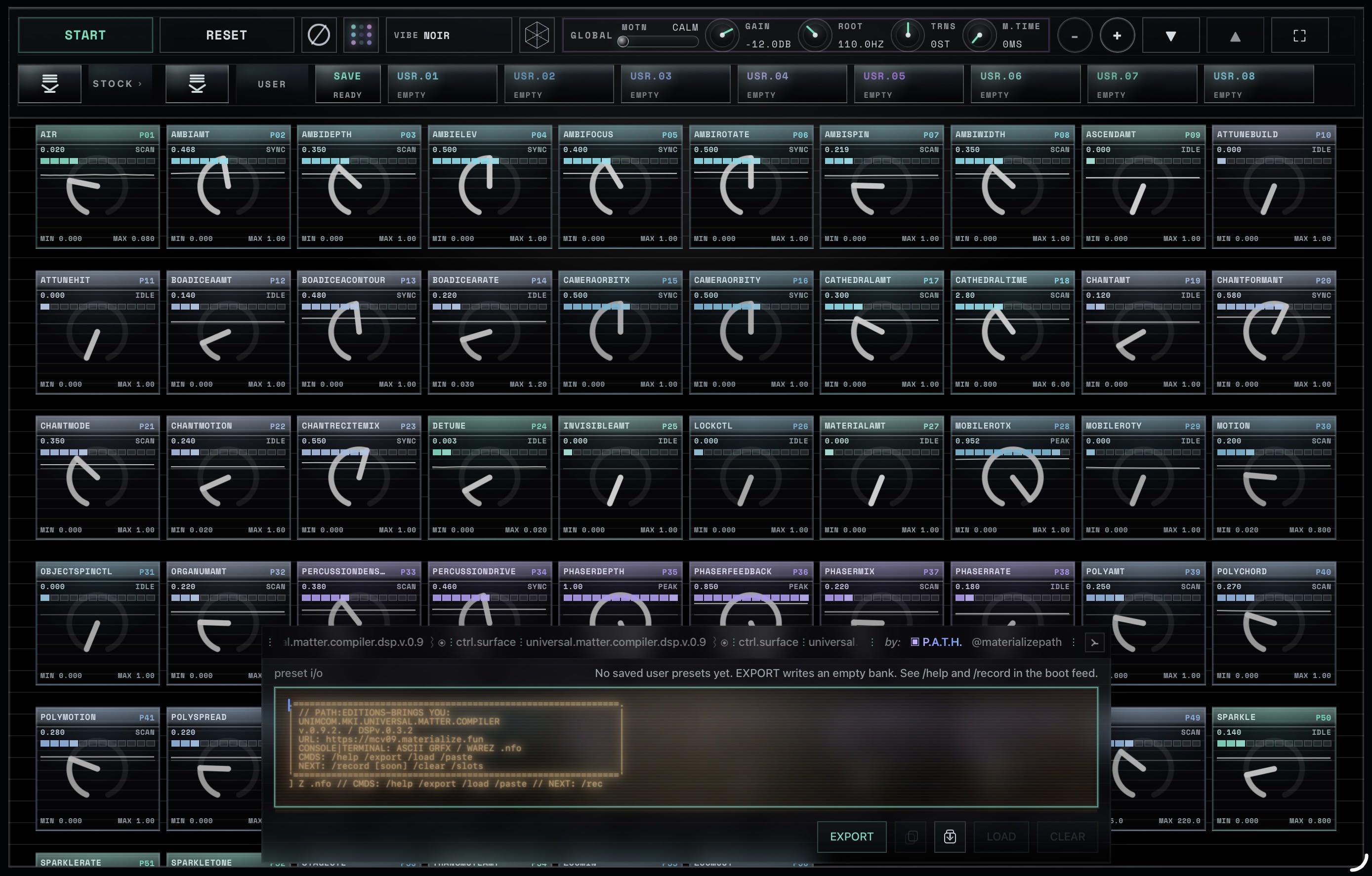Click the round minus button
The image size is (1372, 876).
pyautogui.click(x=1075, y=36)
